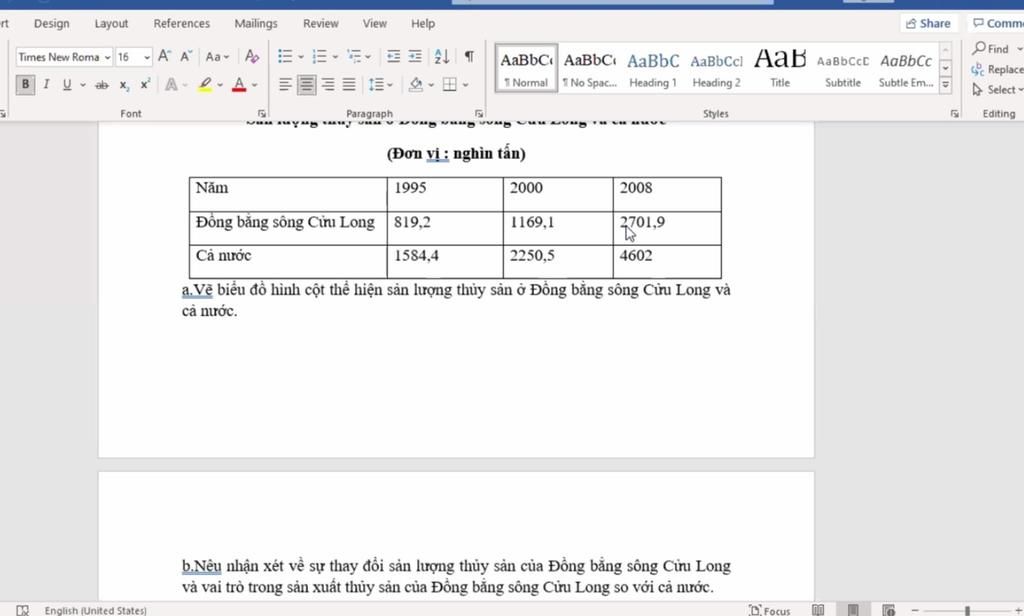Click the Shading paint bucket icon
Viewport: 1024px width, 616px height.
click(x=415, y=84)
